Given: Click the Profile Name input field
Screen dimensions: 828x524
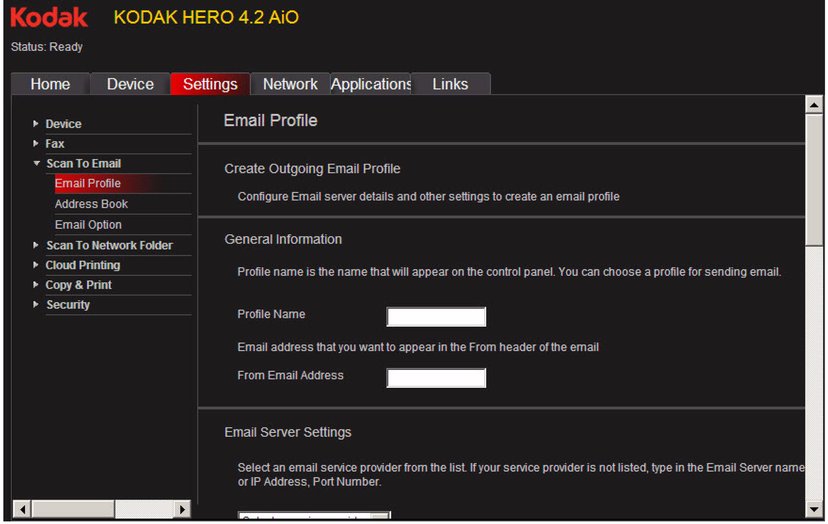Looking at the screenshot, I should point(436,317).
